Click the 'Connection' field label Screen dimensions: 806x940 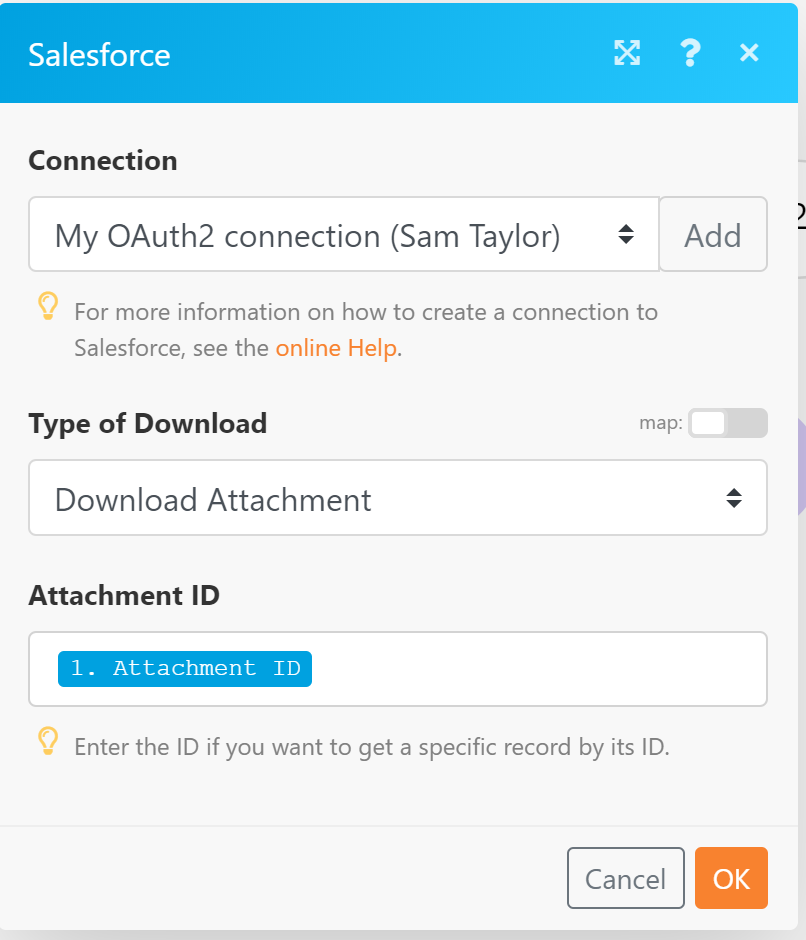tap(102, 160)
